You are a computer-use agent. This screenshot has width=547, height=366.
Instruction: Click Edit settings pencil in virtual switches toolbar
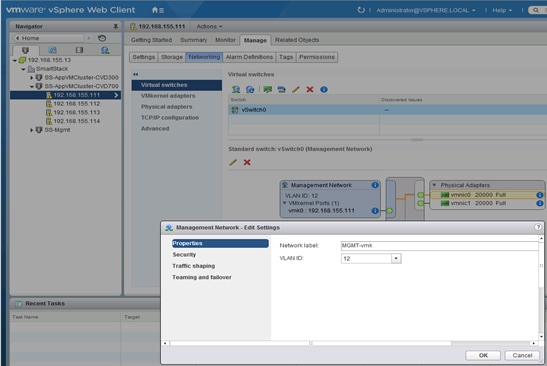tap(296, 89)
